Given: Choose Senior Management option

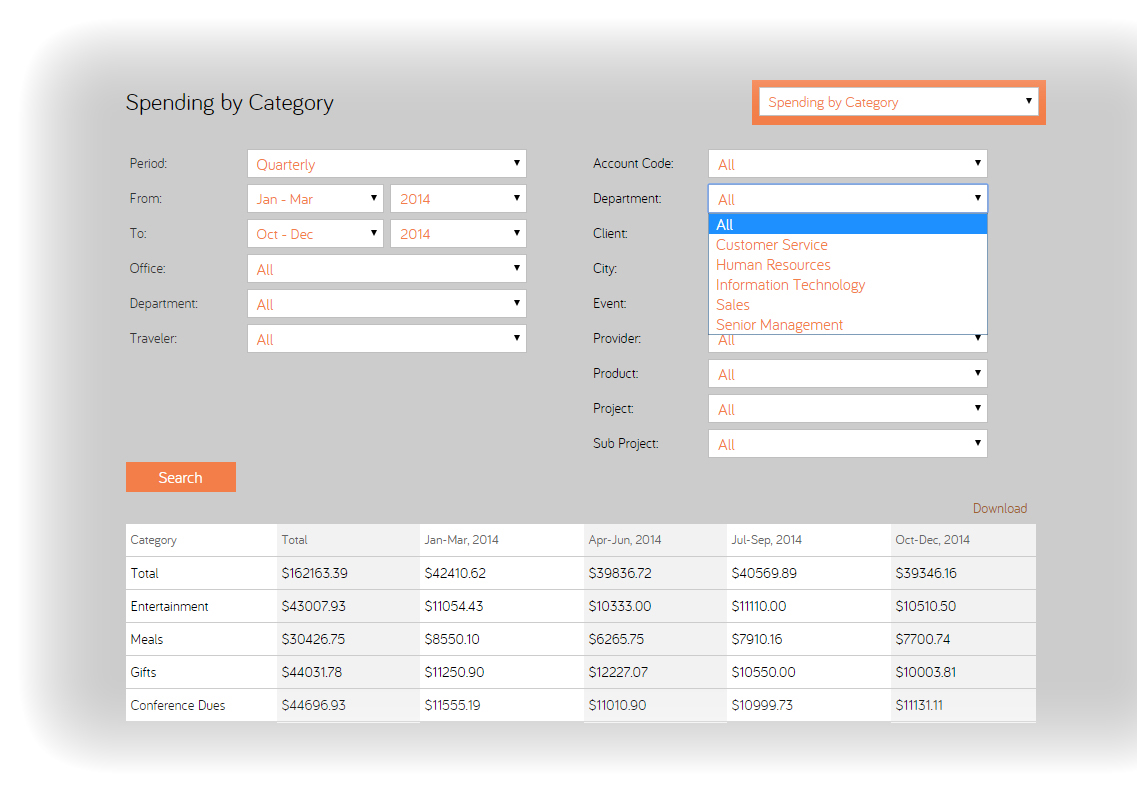Looking at the screenshot, I should [x=779, y=325].
